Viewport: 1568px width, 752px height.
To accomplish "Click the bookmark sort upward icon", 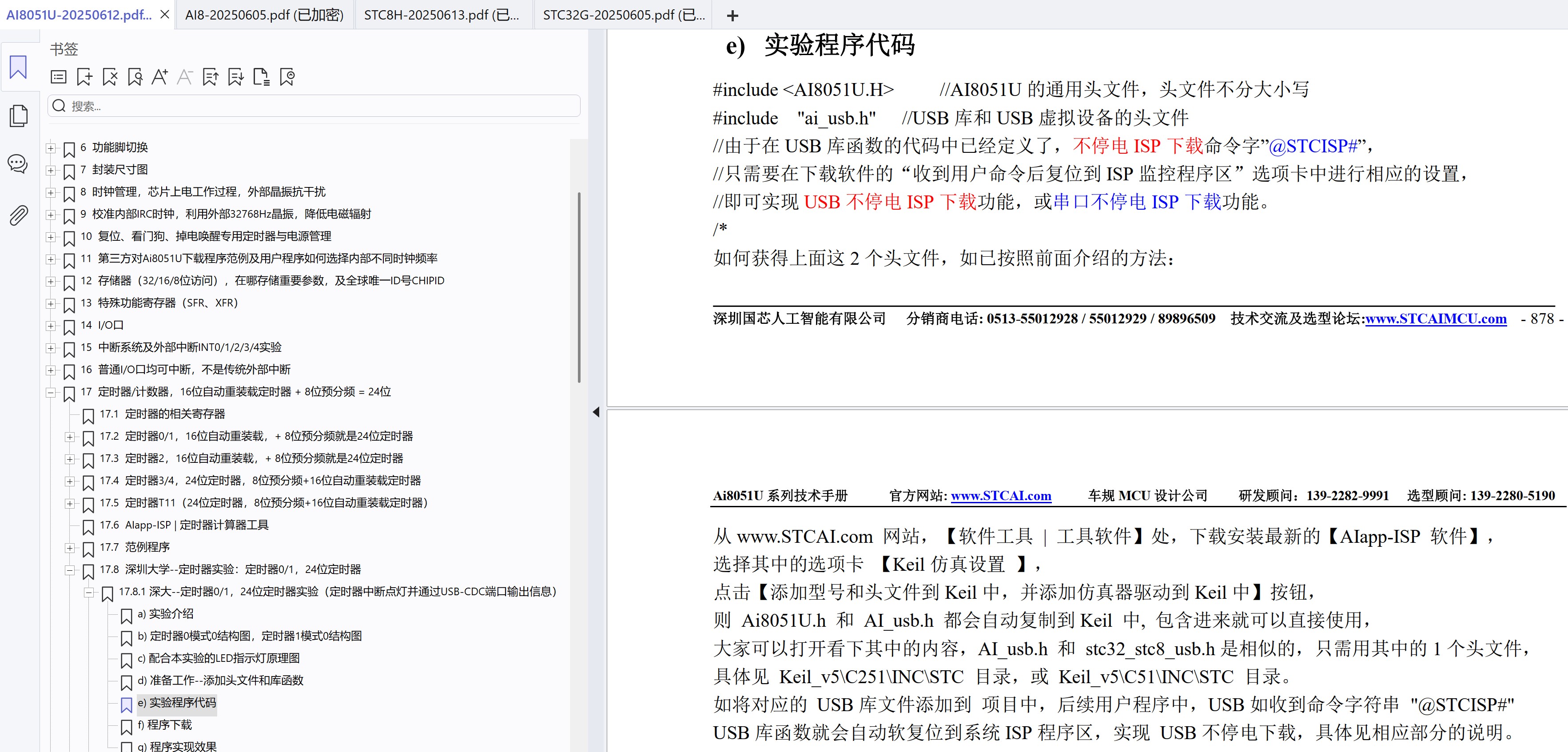I will (x=211, y=77).
